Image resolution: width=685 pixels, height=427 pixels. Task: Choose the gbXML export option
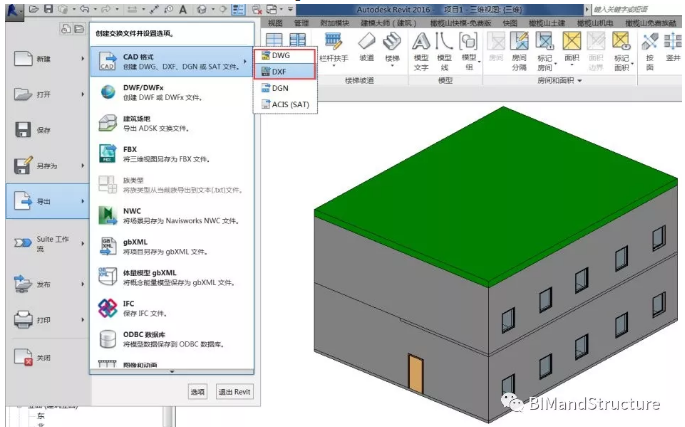pyautogui.click(x=171, y=247)
